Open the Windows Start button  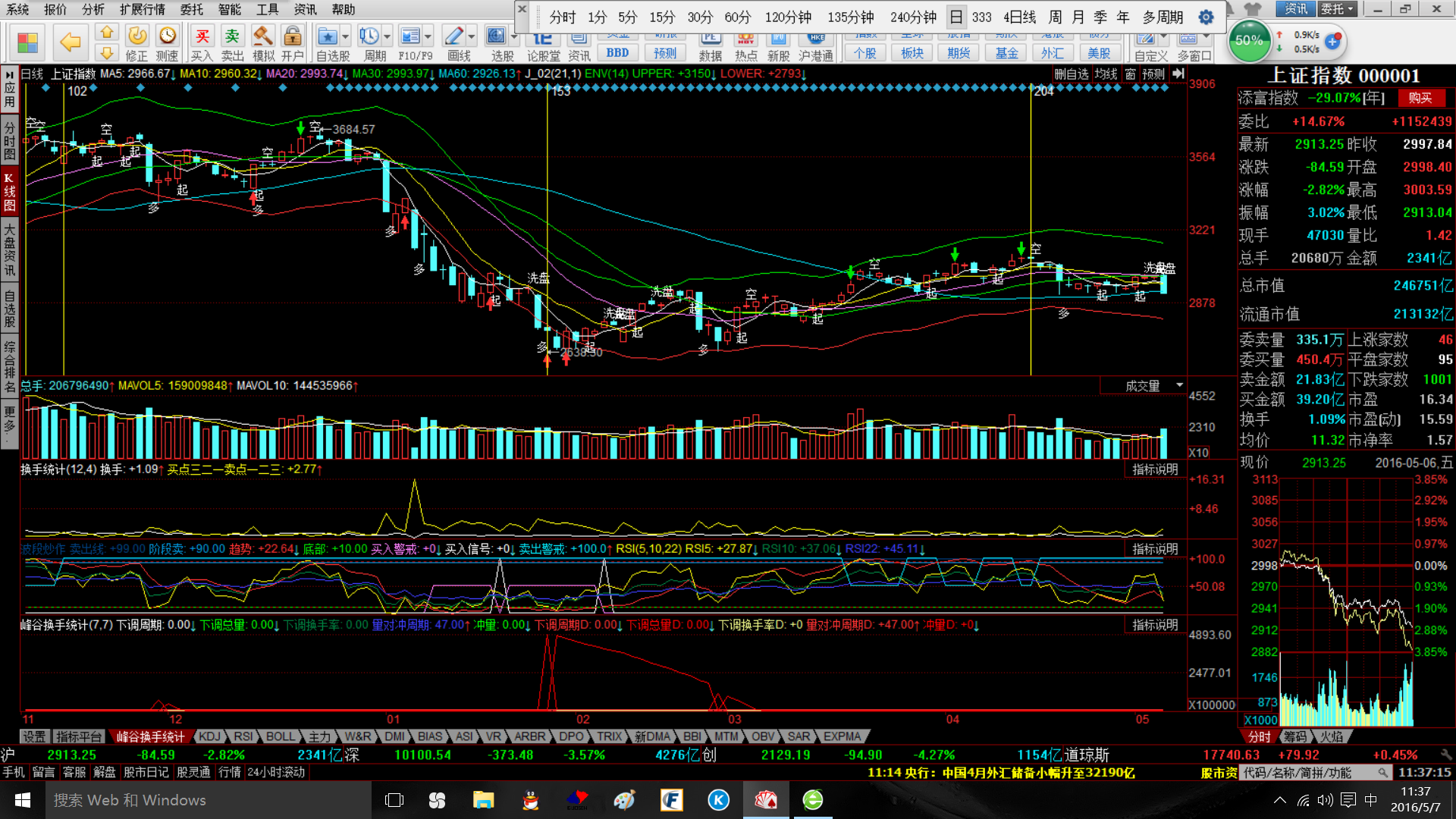(x=23, y=800)
